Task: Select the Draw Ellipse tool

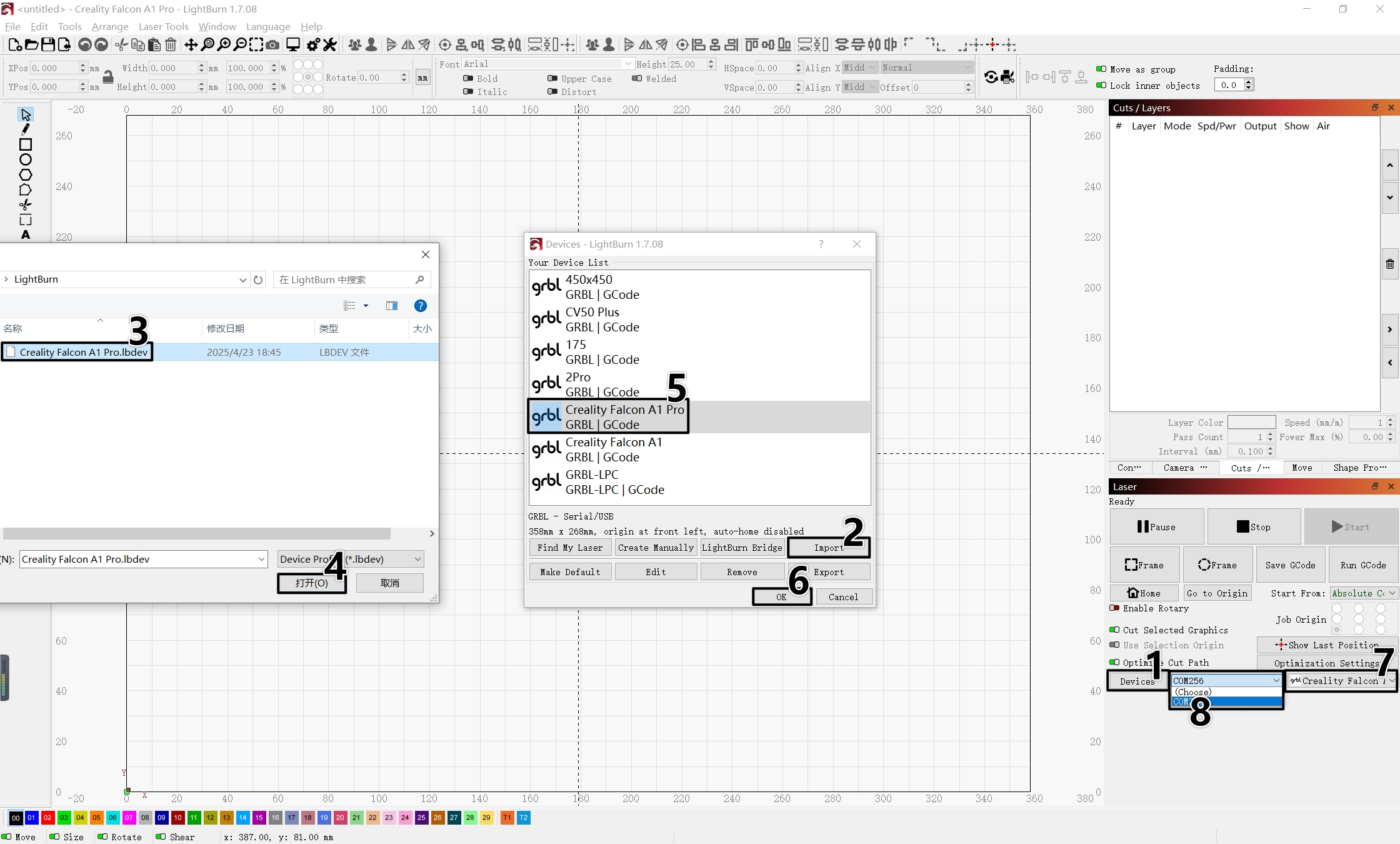Action: [25, 159]
